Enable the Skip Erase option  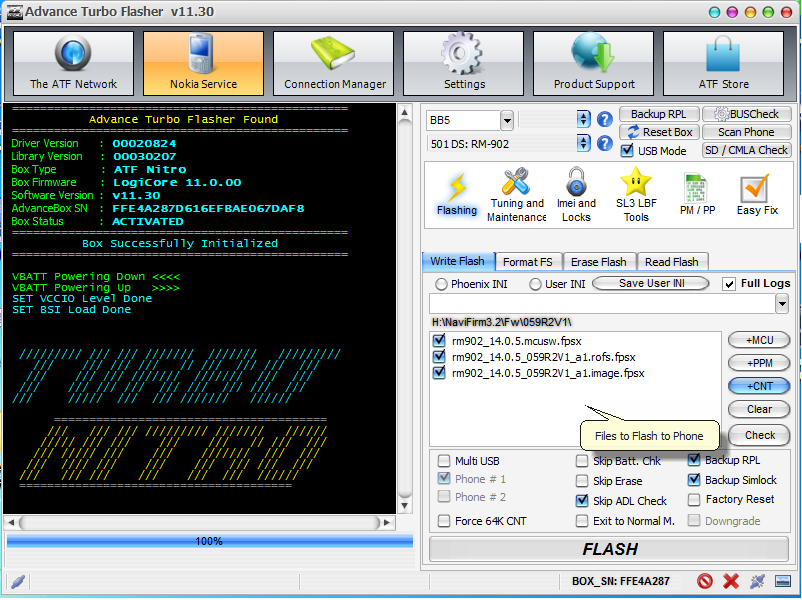(x=582, y=481)
